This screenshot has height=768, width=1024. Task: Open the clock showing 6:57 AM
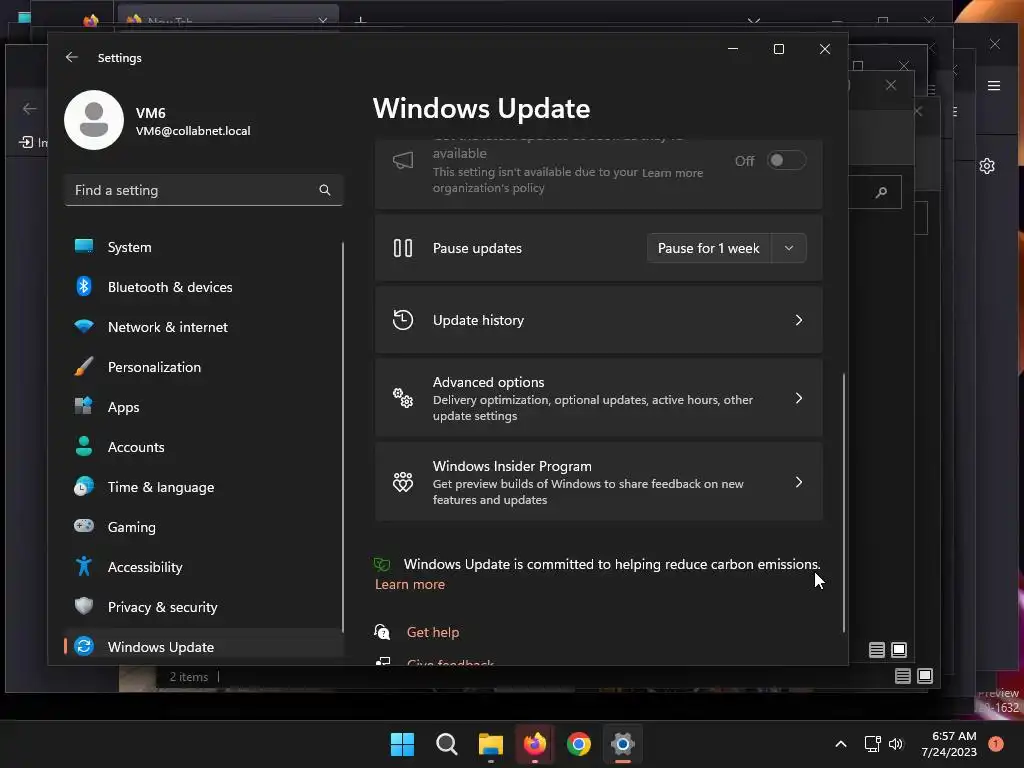pos(949,744)
